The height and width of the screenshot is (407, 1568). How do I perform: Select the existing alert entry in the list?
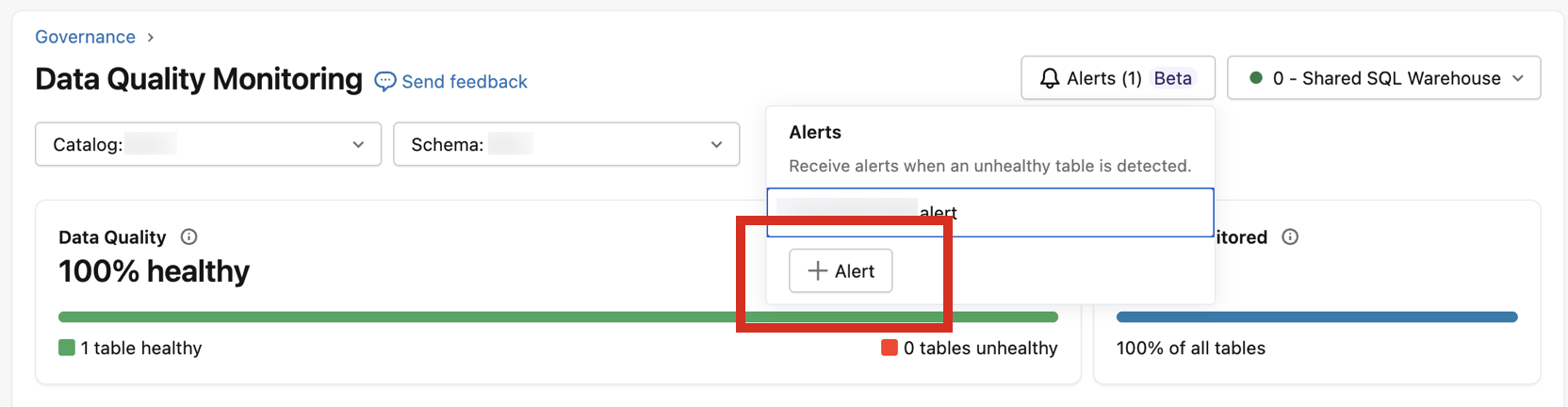(989, 212)
